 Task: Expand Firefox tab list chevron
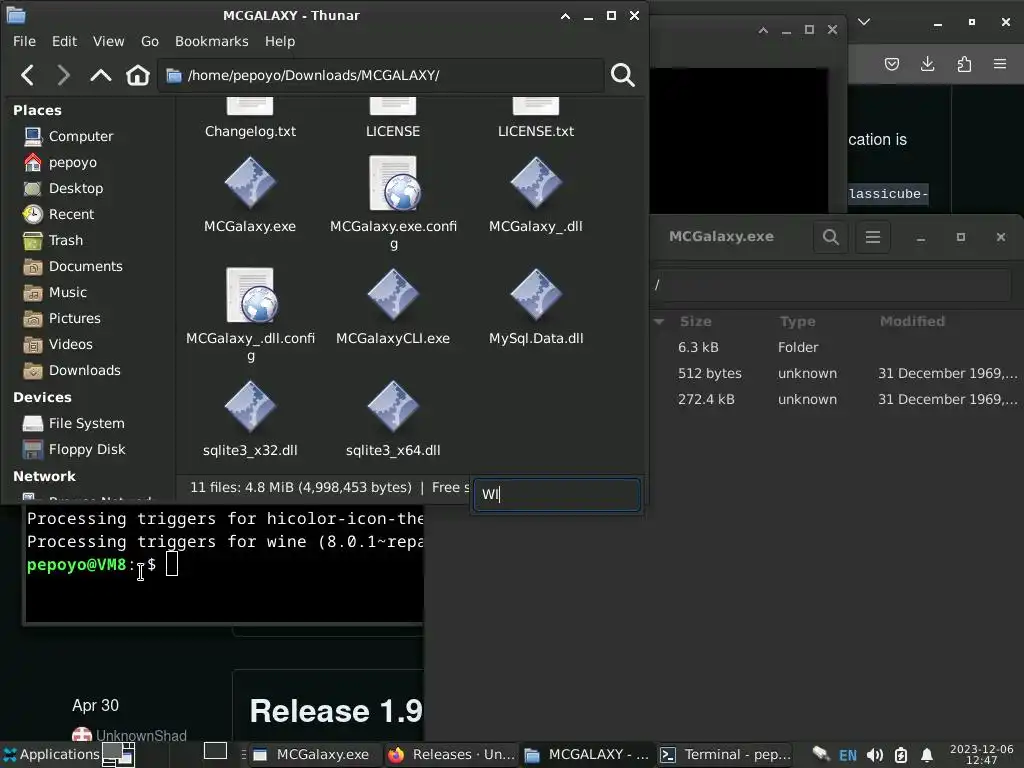pos(864,22)
